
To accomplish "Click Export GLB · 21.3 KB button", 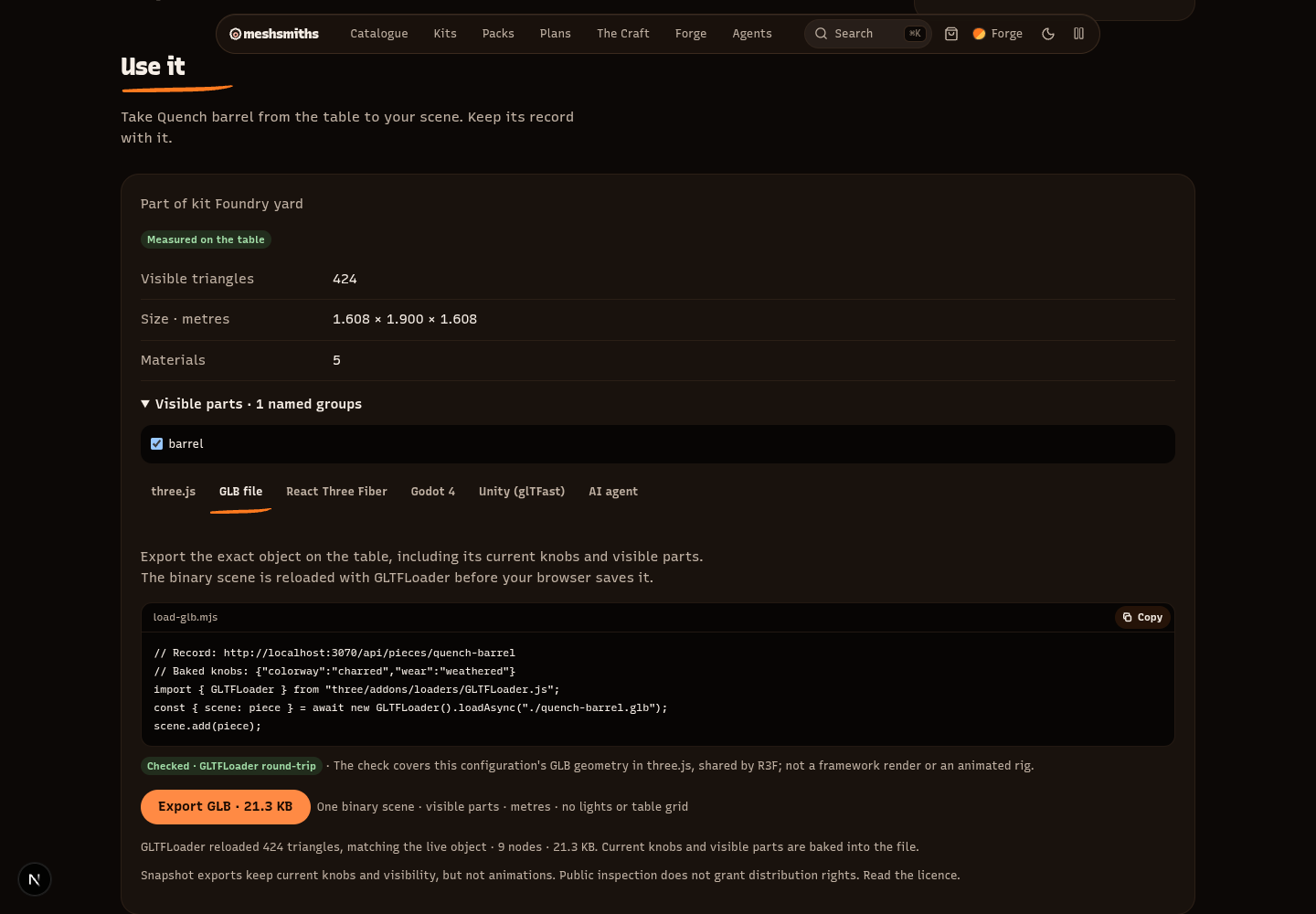I will tap(226, 807).
